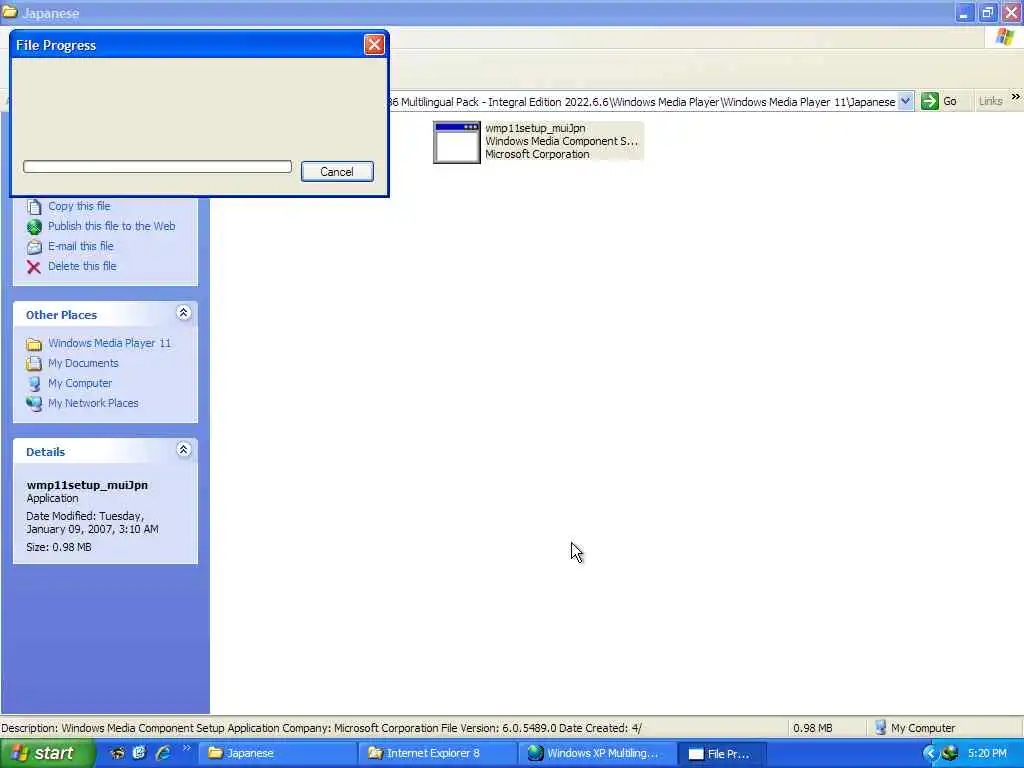Click the Date Modified detail text
This screenshot has height=768, width=1024.
(x=92, y=522)
